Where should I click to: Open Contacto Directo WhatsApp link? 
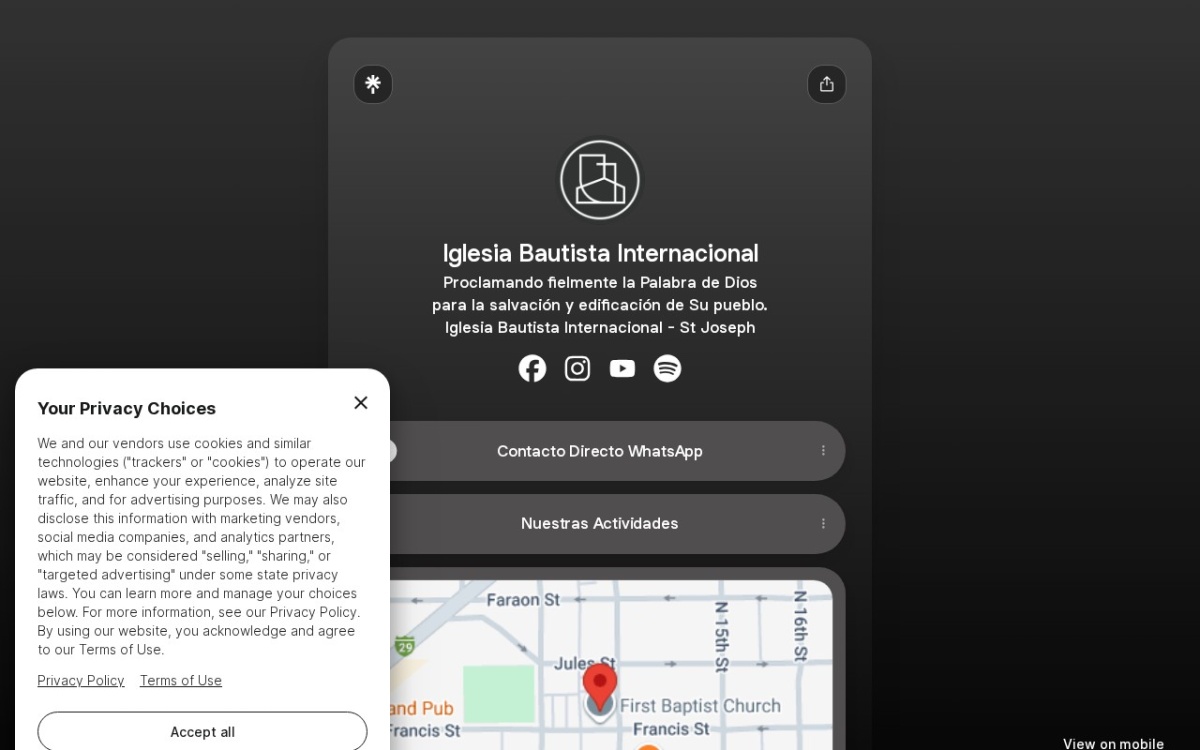point(600,451)
